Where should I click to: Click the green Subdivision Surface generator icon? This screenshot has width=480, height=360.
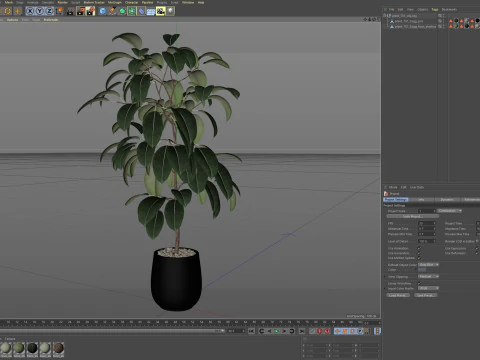click(x=122, y=11)
